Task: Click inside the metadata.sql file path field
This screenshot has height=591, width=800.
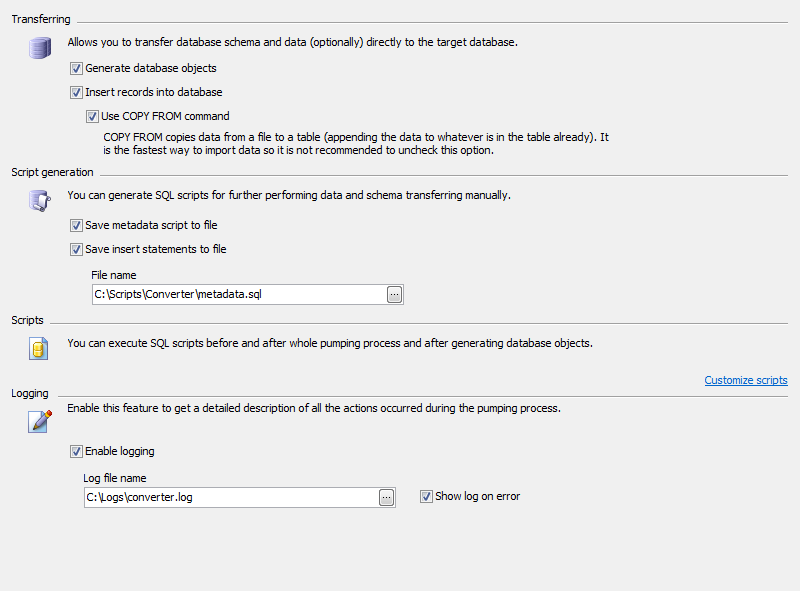Action: coord(230,294)
